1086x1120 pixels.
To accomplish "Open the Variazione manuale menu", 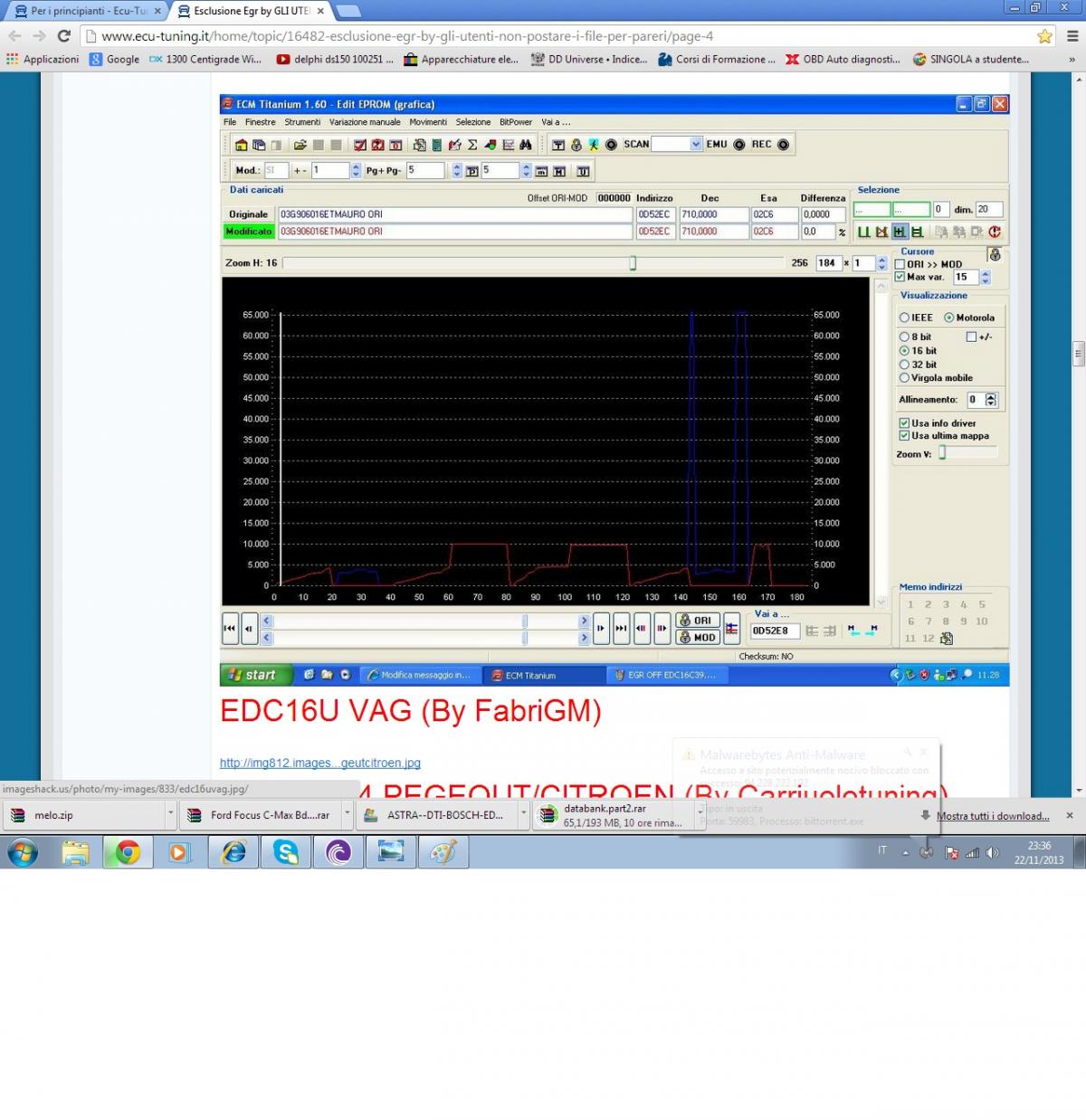I will 365,122.
